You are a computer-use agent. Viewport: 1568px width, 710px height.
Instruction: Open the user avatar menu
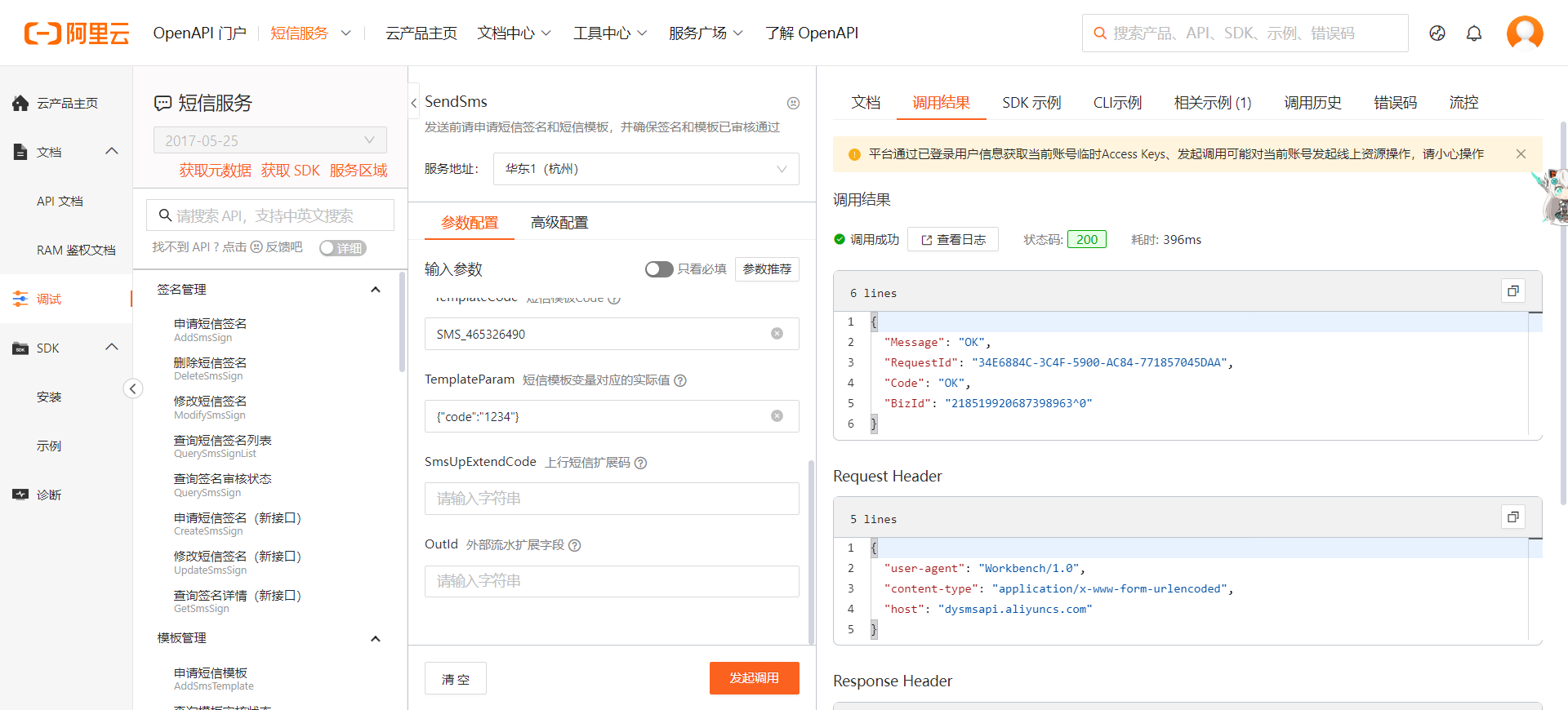pyautogui.click(x=1525, y=33)
